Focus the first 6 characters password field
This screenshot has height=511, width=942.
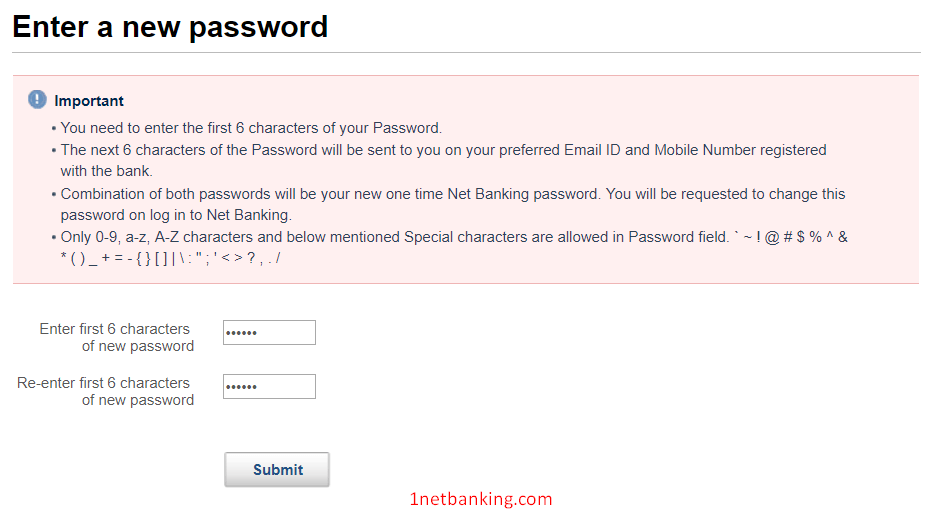pos(269,333)
